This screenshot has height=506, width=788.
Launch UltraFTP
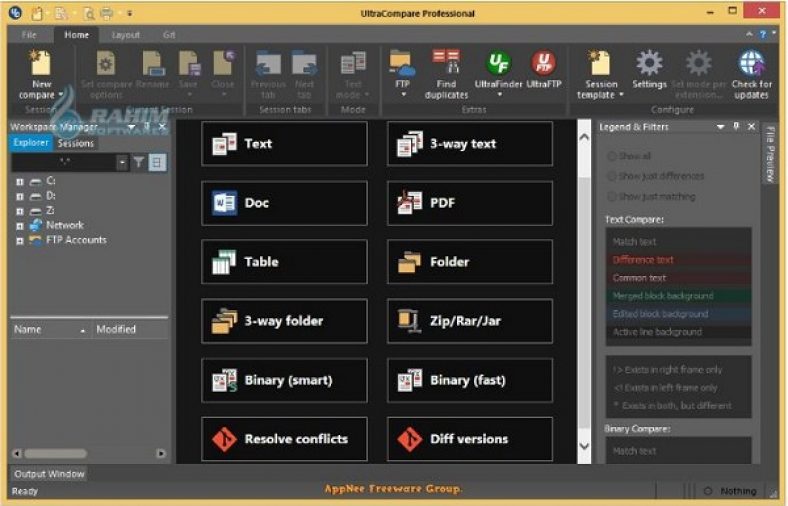(543, 69)
